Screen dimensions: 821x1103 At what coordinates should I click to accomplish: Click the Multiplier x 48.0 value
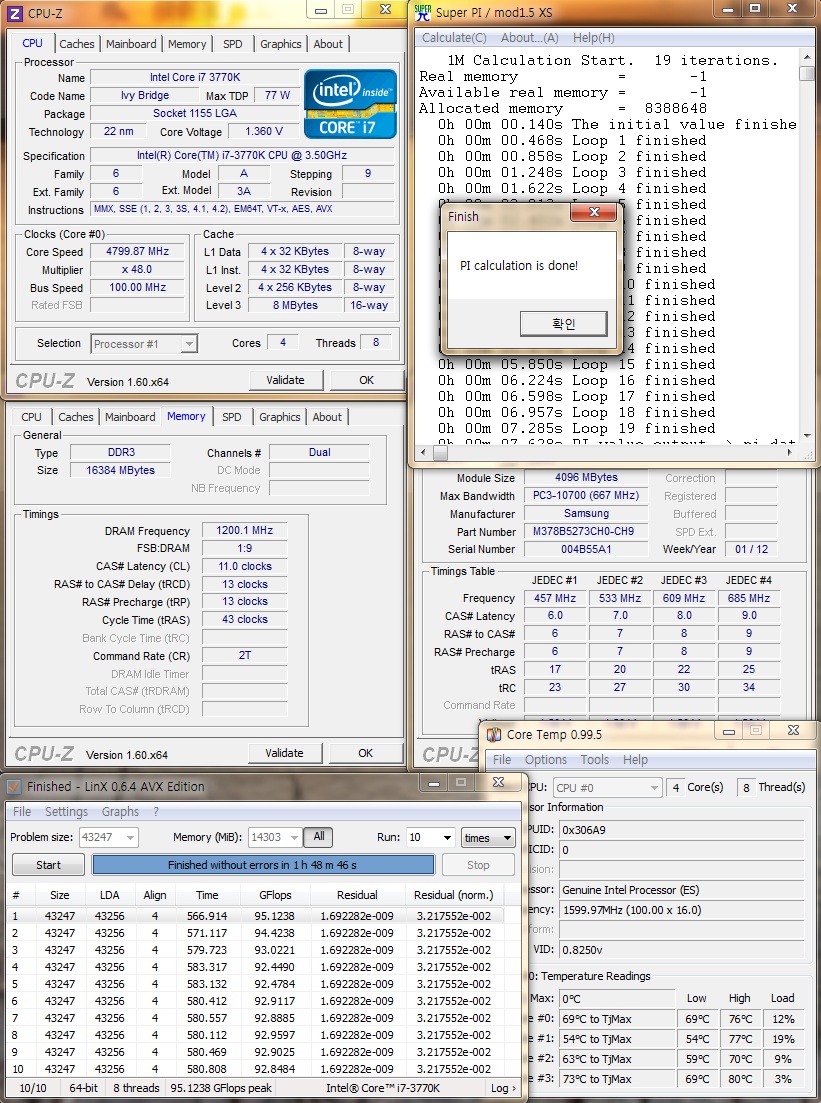coord(138,269)
